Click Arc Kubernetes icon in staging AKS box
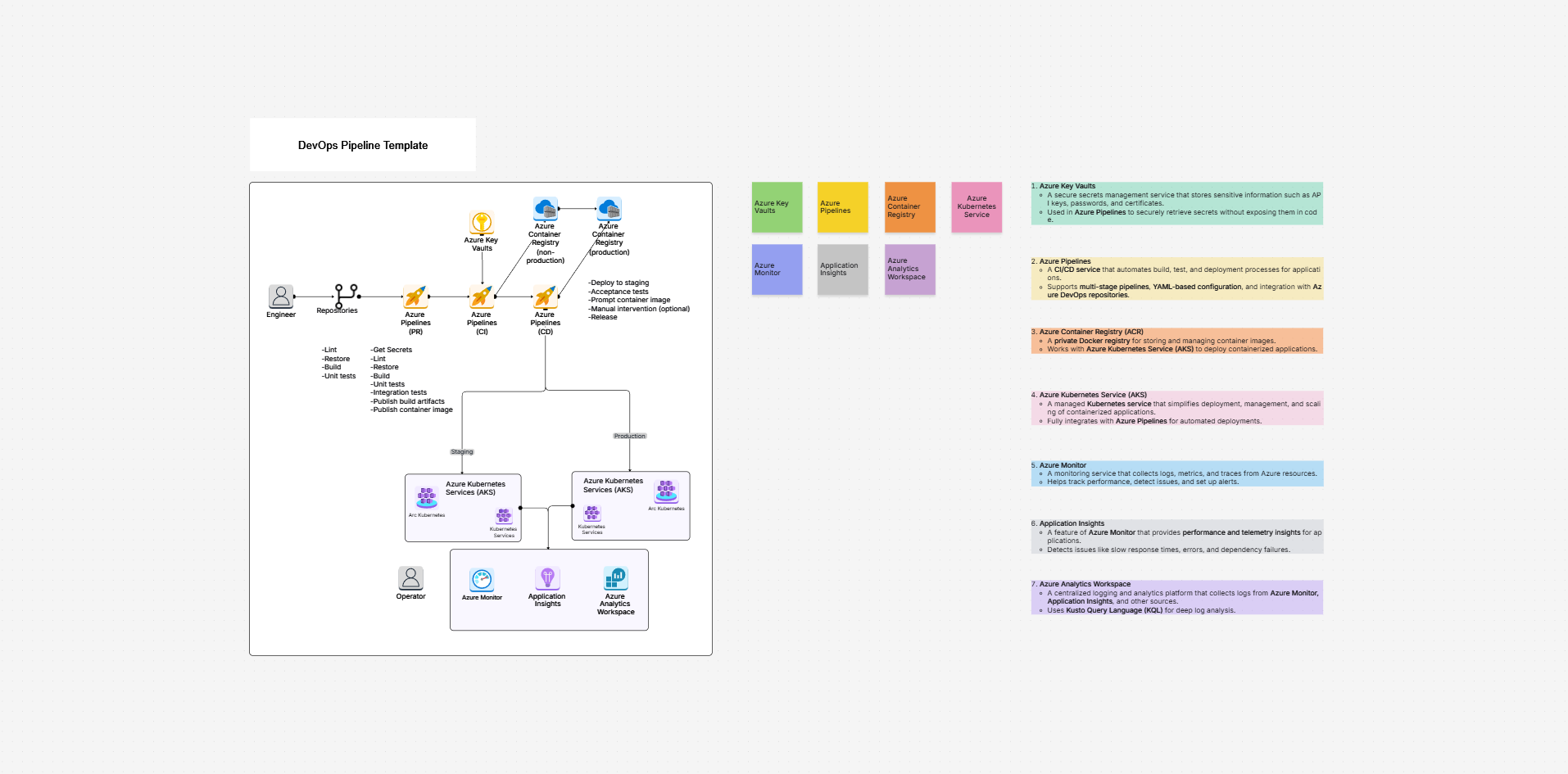The image size is (1568, 774). click(x=427, y=497)
